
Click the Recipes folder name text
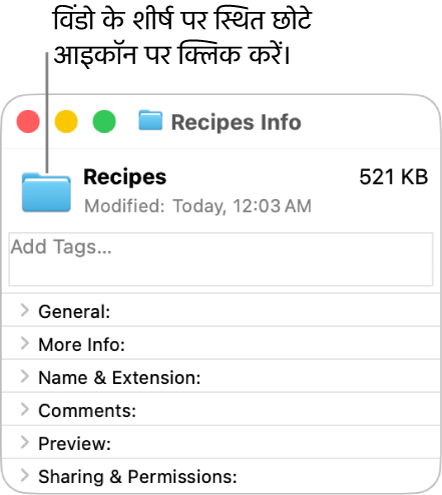tap(125, 177)
